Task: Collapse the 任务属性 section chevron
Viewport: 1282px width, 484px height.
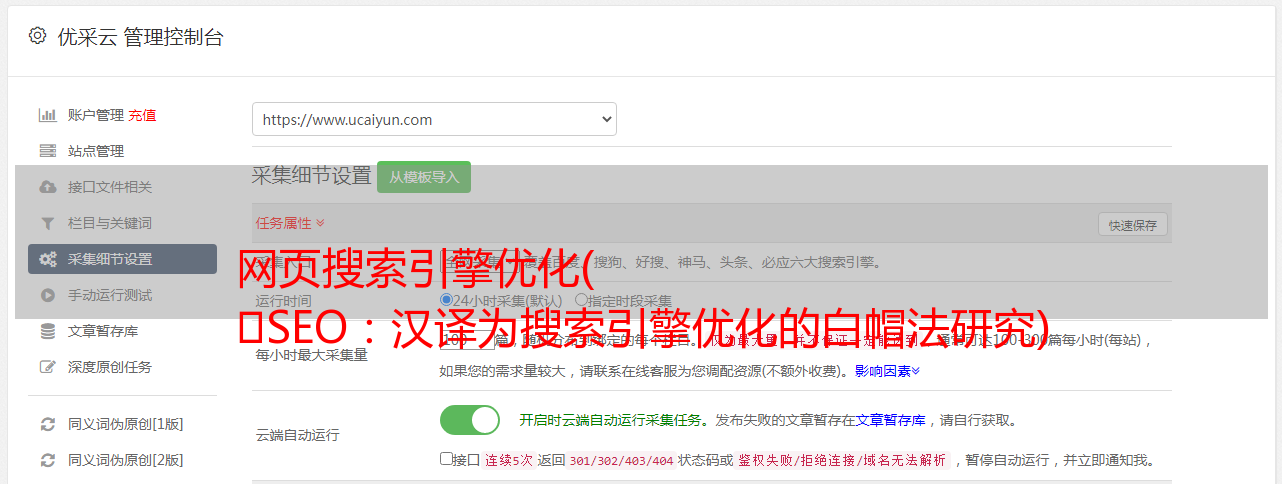Action: (x=320, y=223)
